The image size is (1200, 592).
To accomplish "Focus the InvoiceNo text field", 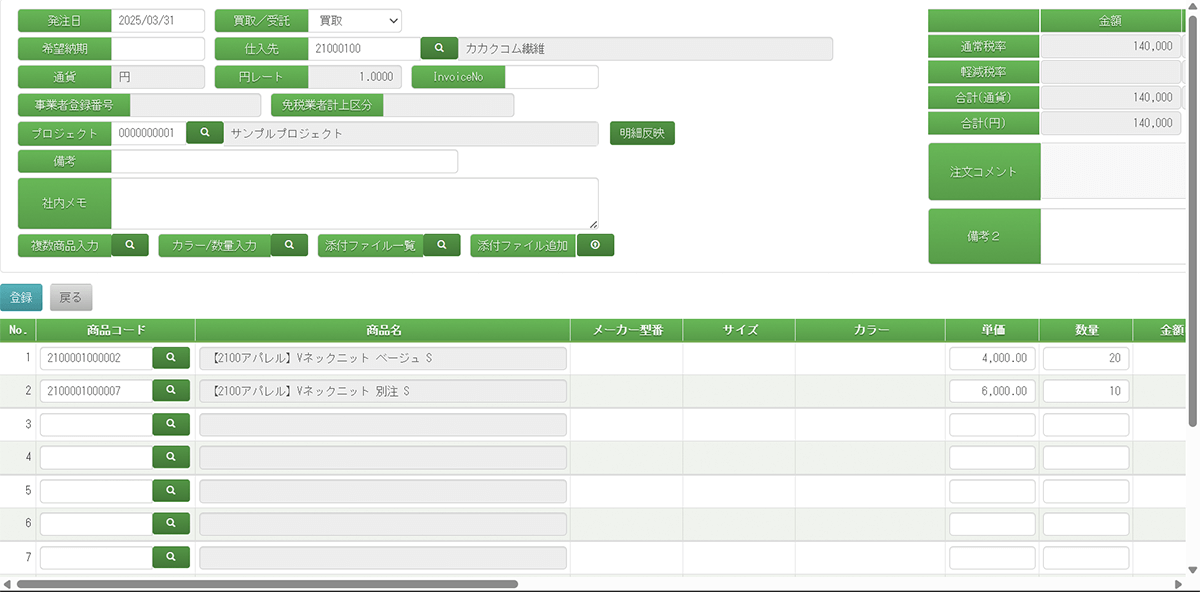I will point(551,77).
